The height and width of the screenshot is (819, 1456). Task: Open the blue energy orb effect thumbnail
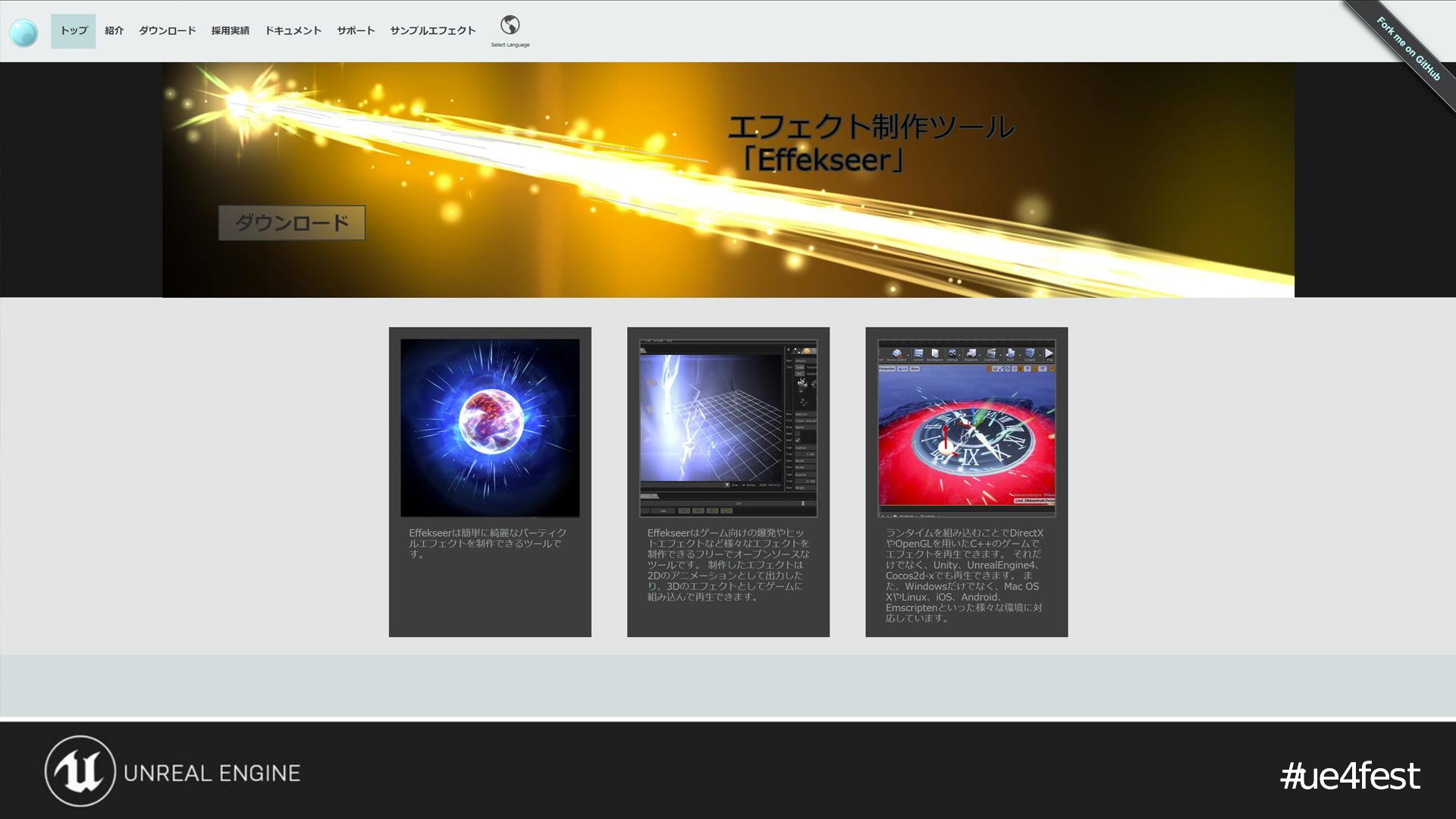point(490,428)
